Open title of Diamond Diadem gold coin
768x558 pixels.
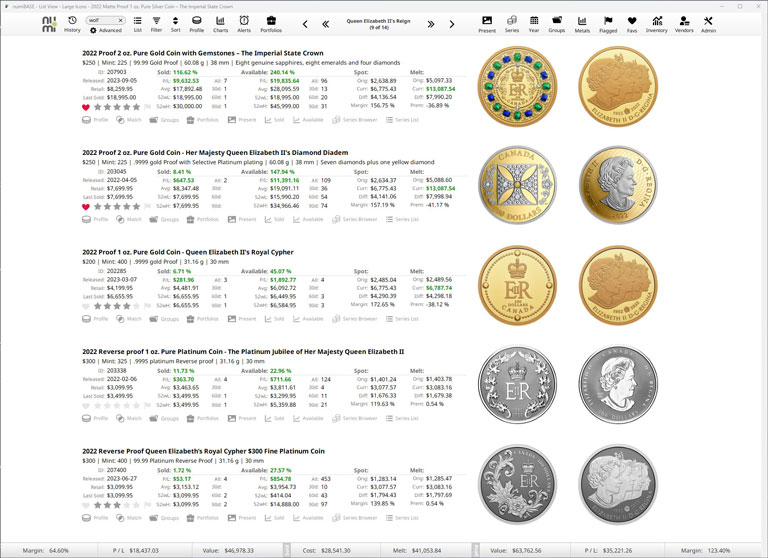coord(215,152)
